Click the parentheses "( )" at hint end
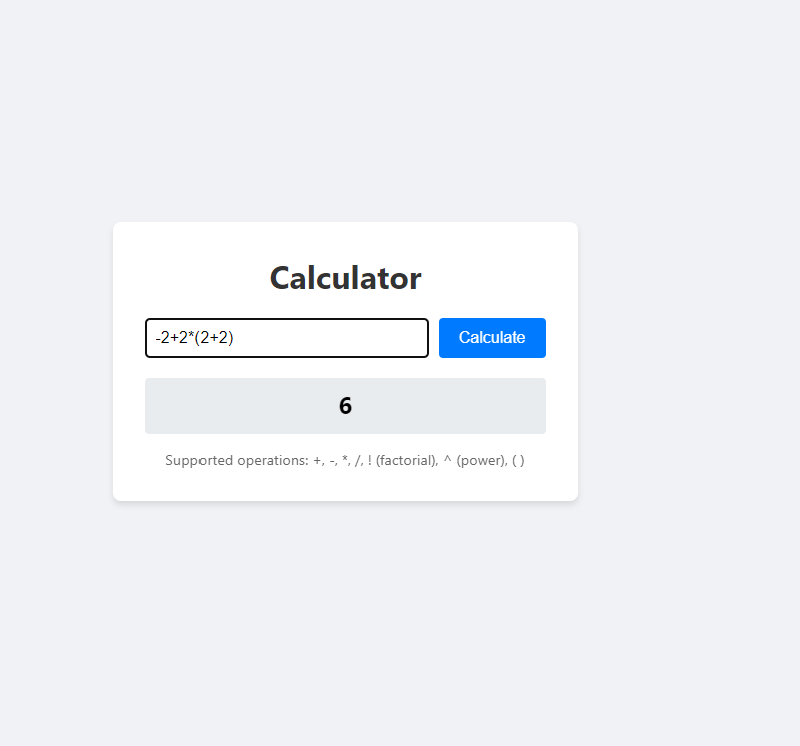Screen dimensions: 800x746 coord(518,461)
